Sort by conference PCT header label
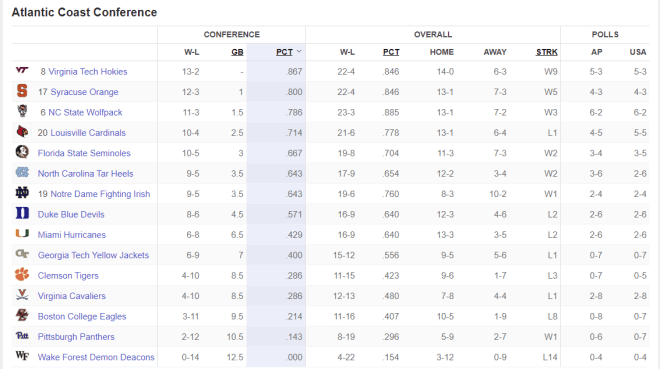The width and height of the screenshot is (660, 369). click(x=285, y=52)
